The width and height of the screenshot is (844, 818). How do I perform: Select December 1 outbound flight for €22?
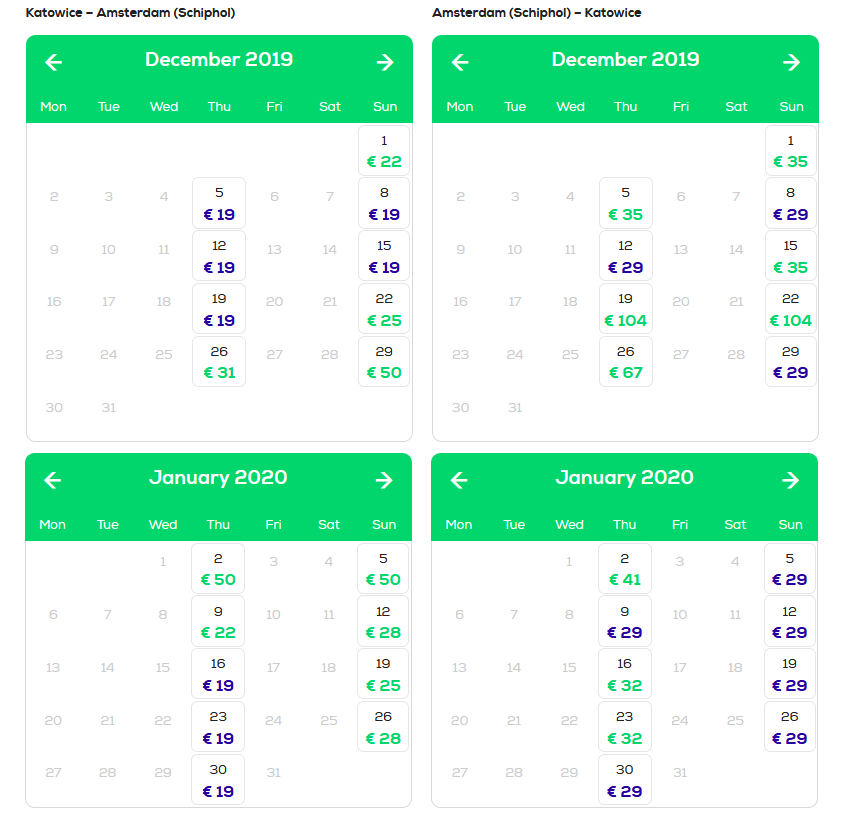(384, 151)
